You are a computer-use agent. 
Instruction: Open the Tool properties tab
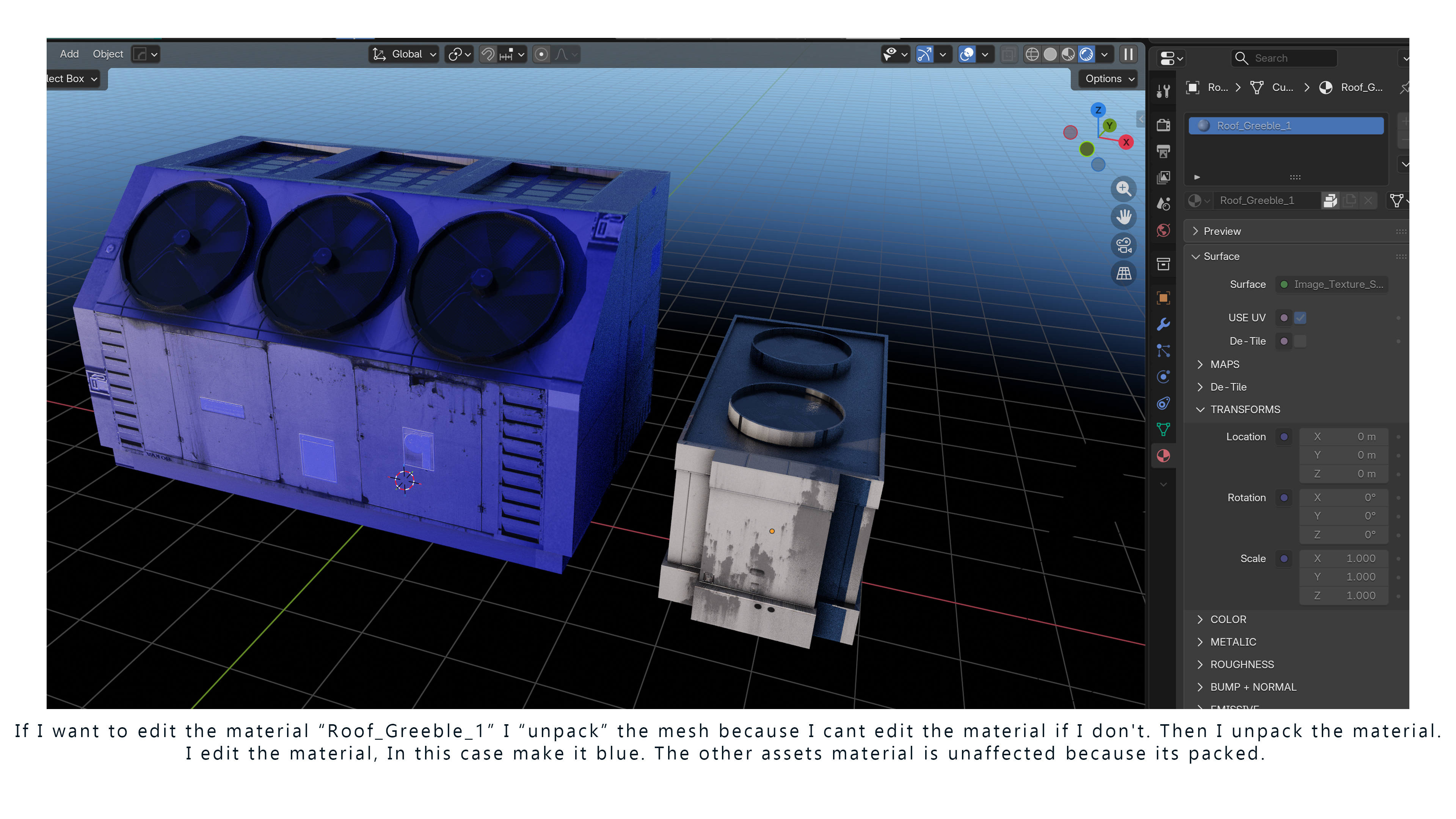[x=1163, y=91]
